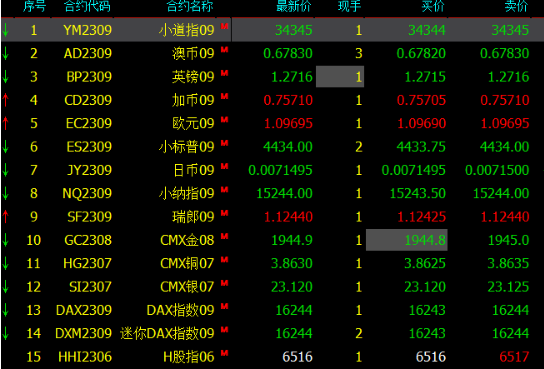Select the HG2307 contract code

pos(87,263)
